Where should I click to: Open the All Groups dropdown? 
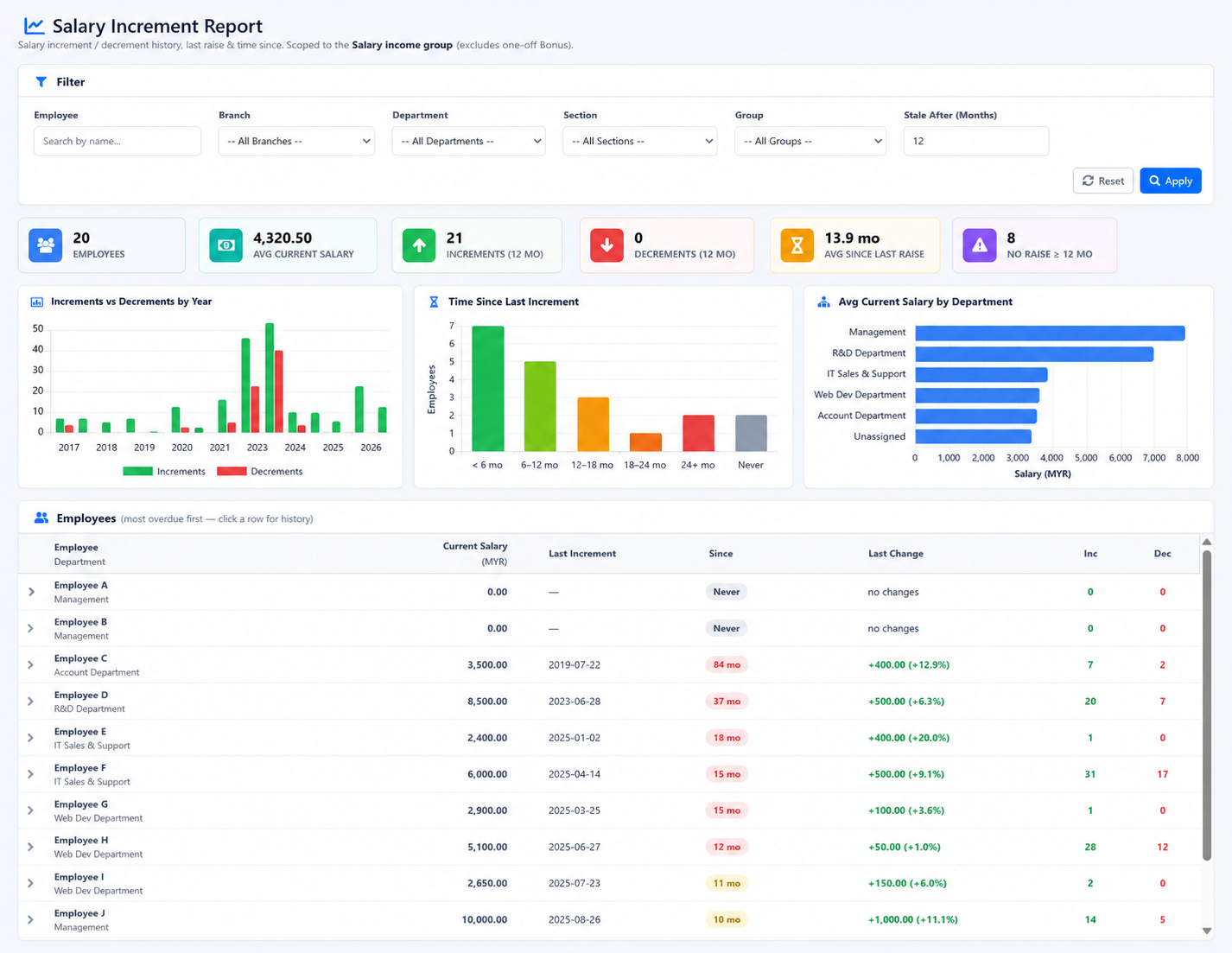(810, 141)
